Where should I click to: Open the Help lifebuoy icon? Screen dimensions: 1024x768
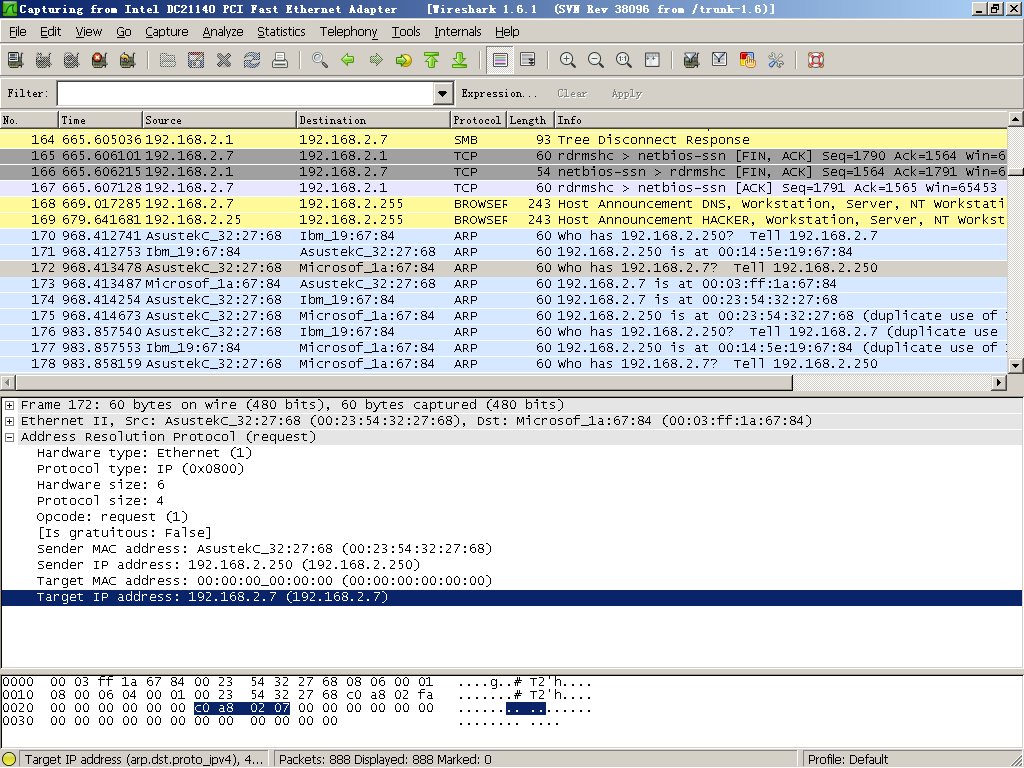(x=815, y=60)
